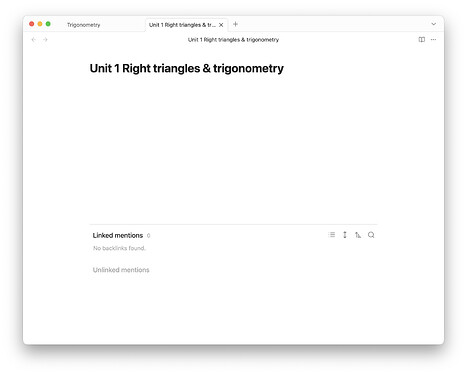The image size is (466, 375).
Task: Click the green fullscreen window button
Action: pyautogui.click(x=48, y=24)
